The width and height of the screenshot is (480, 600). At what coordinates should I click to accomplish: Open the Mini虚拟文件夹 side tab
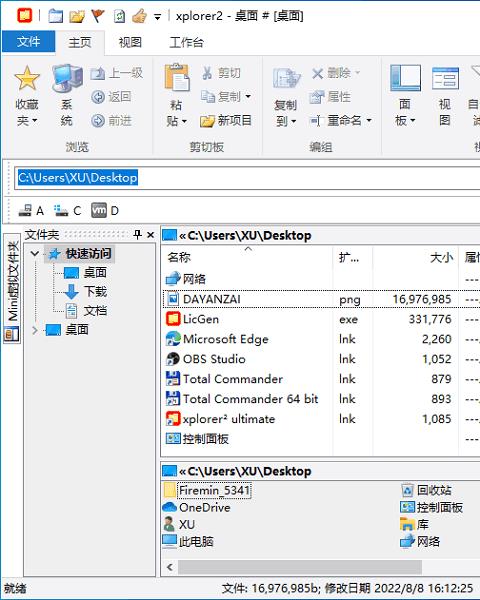pos(12,289)
